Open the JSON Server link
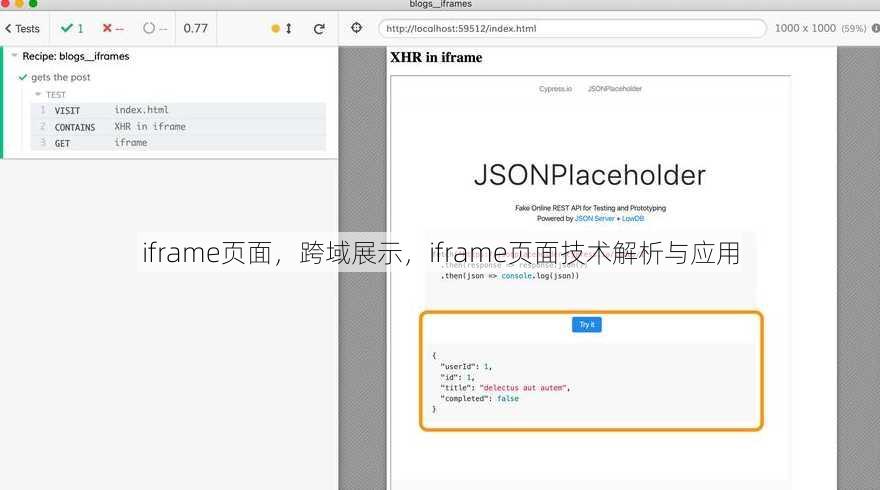Screen dimensions: 880x490 click(x=594, y=218)
